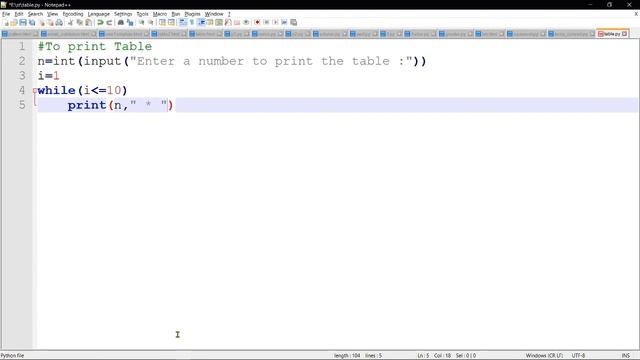The width and height of the screenshot is (640, 360).
Task: Click the Save All toolbar icon
Action: pos(32,22)
